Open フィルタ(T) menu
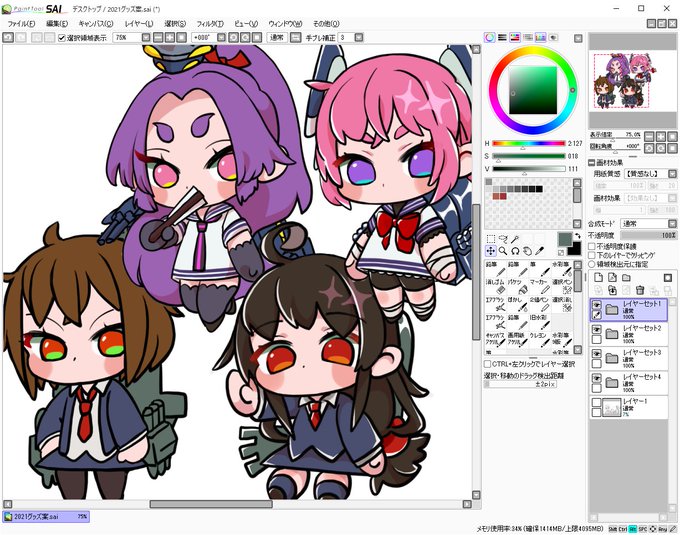 [210, 24]
